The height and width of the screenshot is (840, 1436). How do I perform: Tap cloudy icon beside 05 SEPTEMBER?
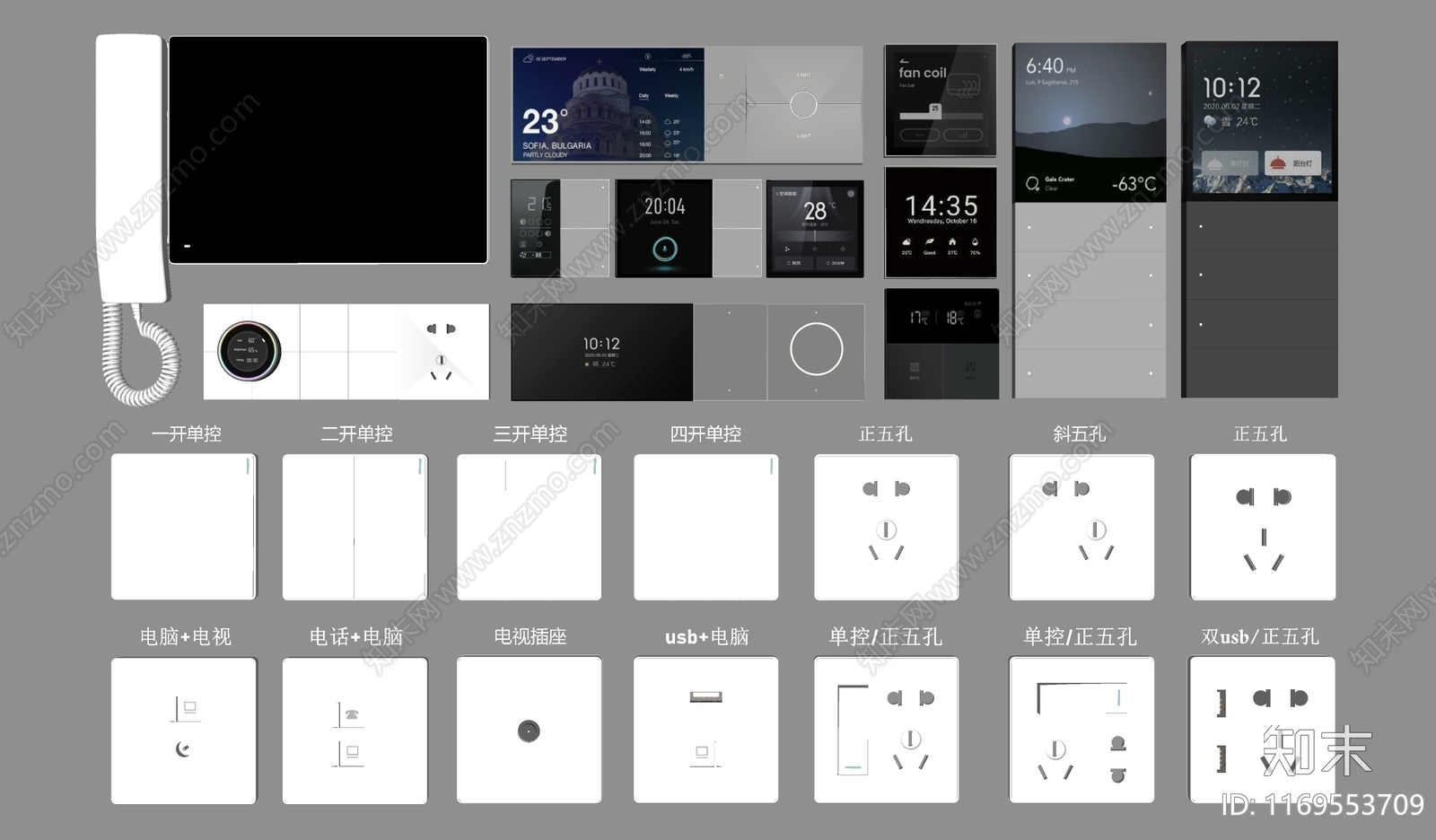point(529,58)
